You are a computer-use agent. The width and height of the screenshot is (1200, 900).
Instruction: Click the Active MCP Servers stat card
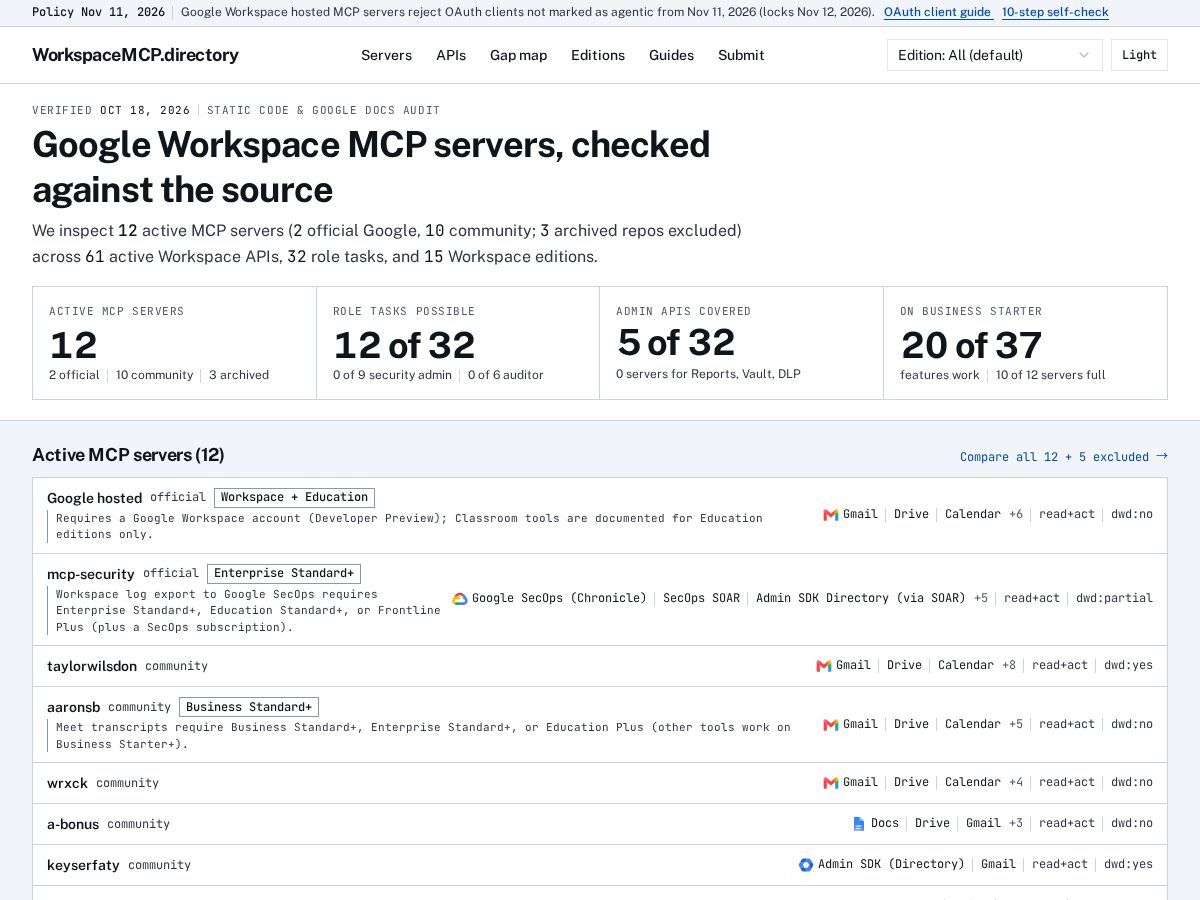(x=175, y=343)
